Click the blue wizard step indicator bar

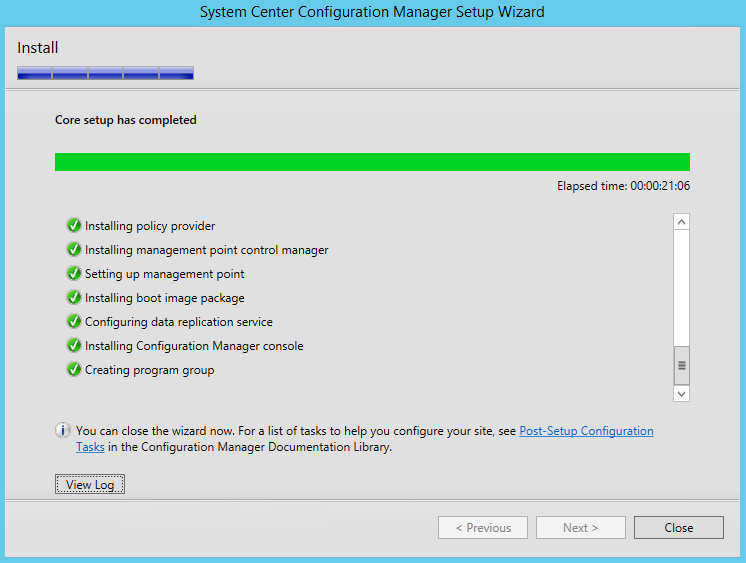105,73
